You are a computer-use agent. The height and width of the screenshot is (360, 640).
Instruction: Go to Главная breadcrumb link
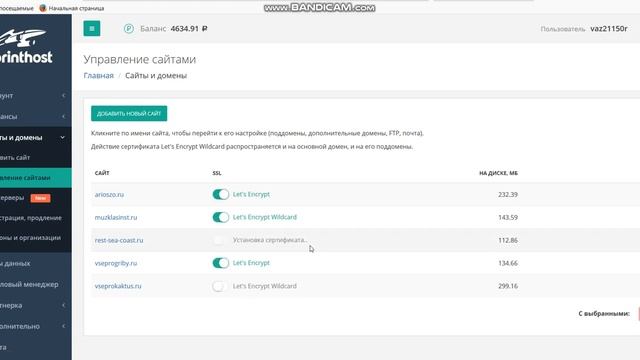tap(98, 76)
